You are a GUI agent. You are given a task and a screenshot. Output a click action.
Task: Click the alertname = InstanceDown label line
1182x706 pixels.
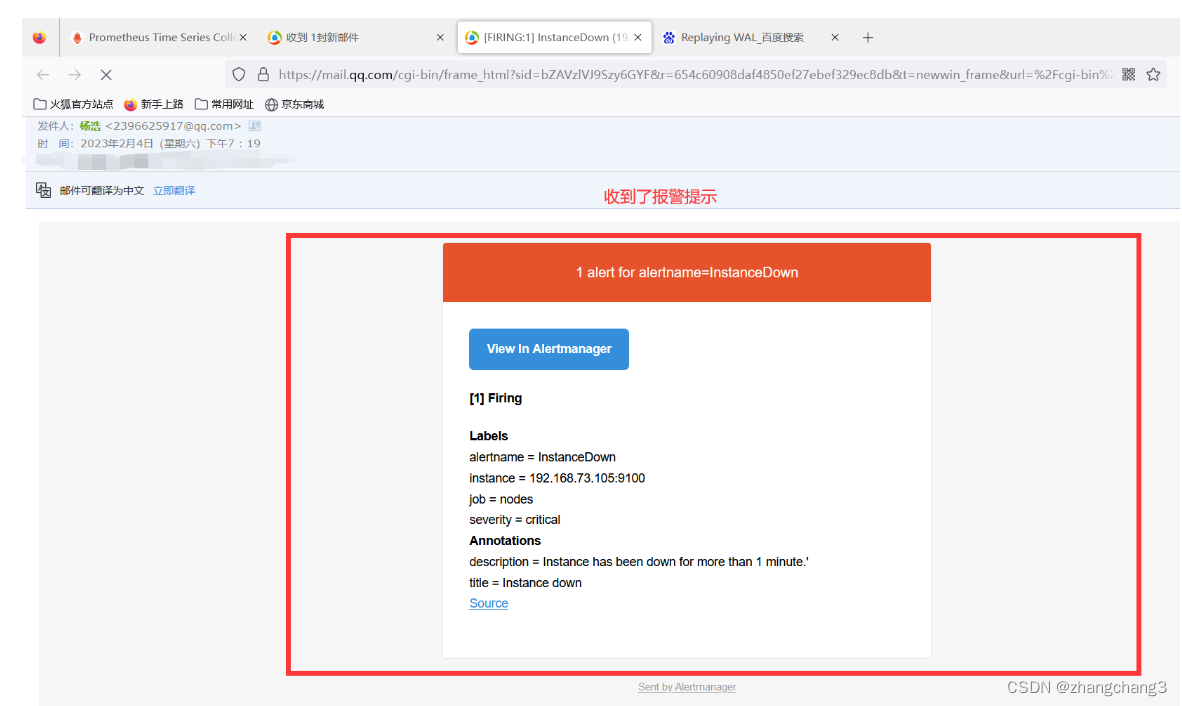pos(542,457)
